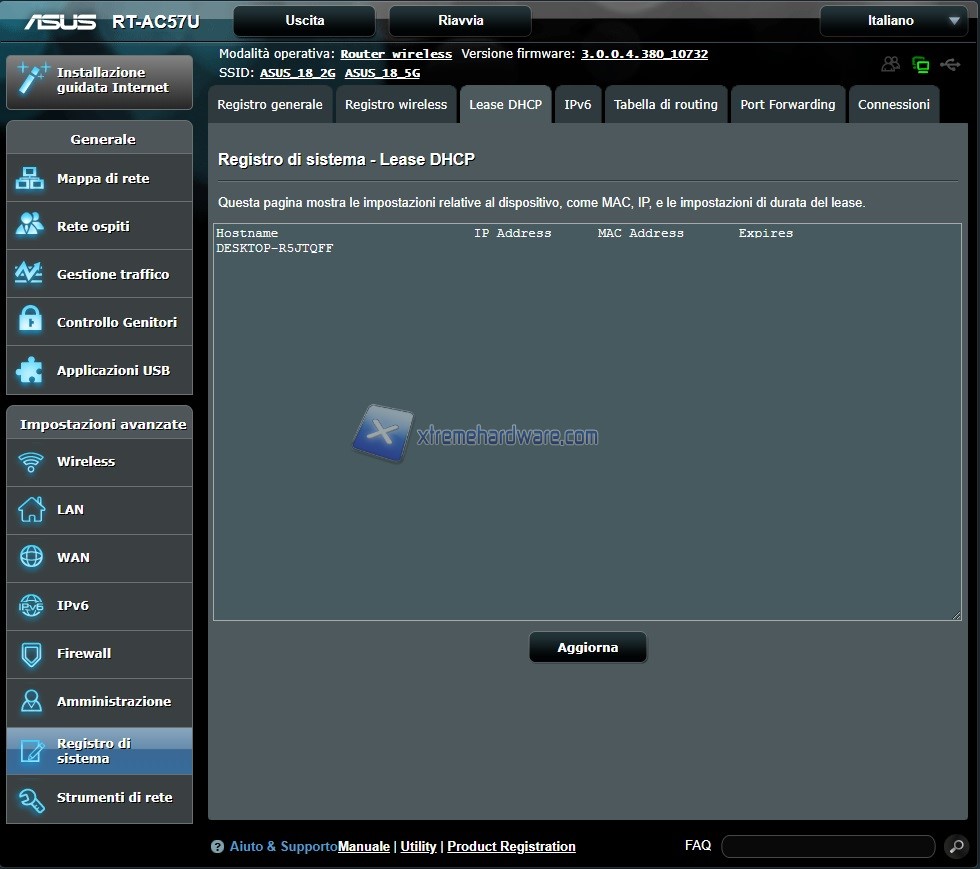Open Rete ospiti guest network icon
The width and height of the screenshot is (980, 869).
(30, 226)
